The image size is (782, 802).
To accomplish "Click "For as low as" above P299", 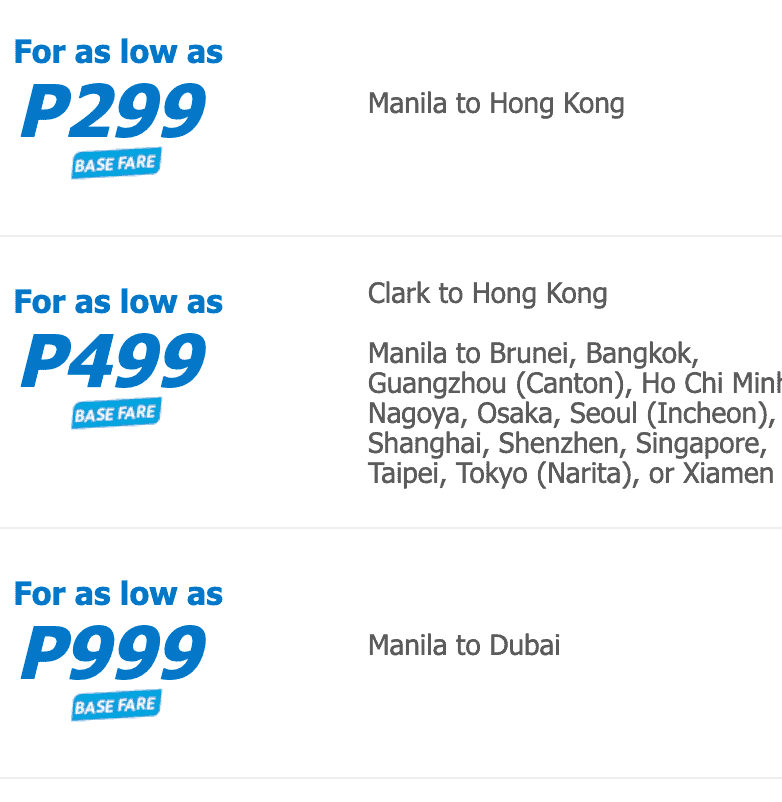I will point(118,52).
